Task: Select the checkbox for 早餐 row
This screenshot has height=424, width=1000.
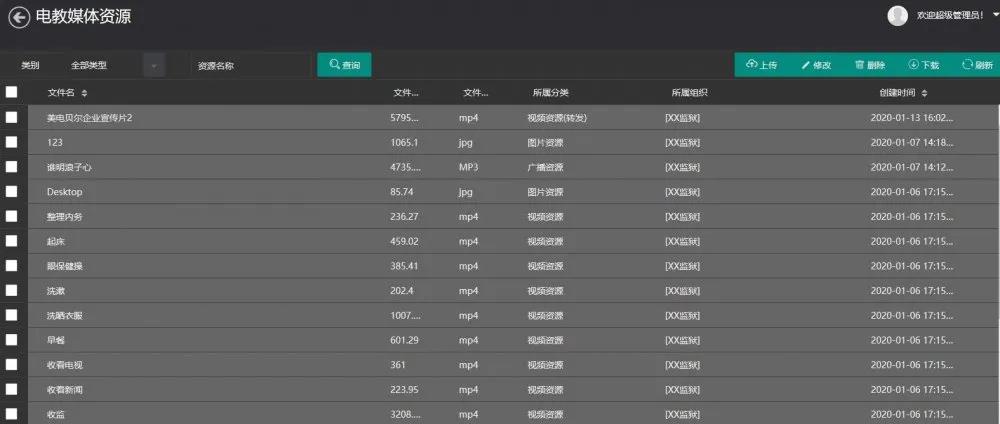Action: (x=11, y=339)
